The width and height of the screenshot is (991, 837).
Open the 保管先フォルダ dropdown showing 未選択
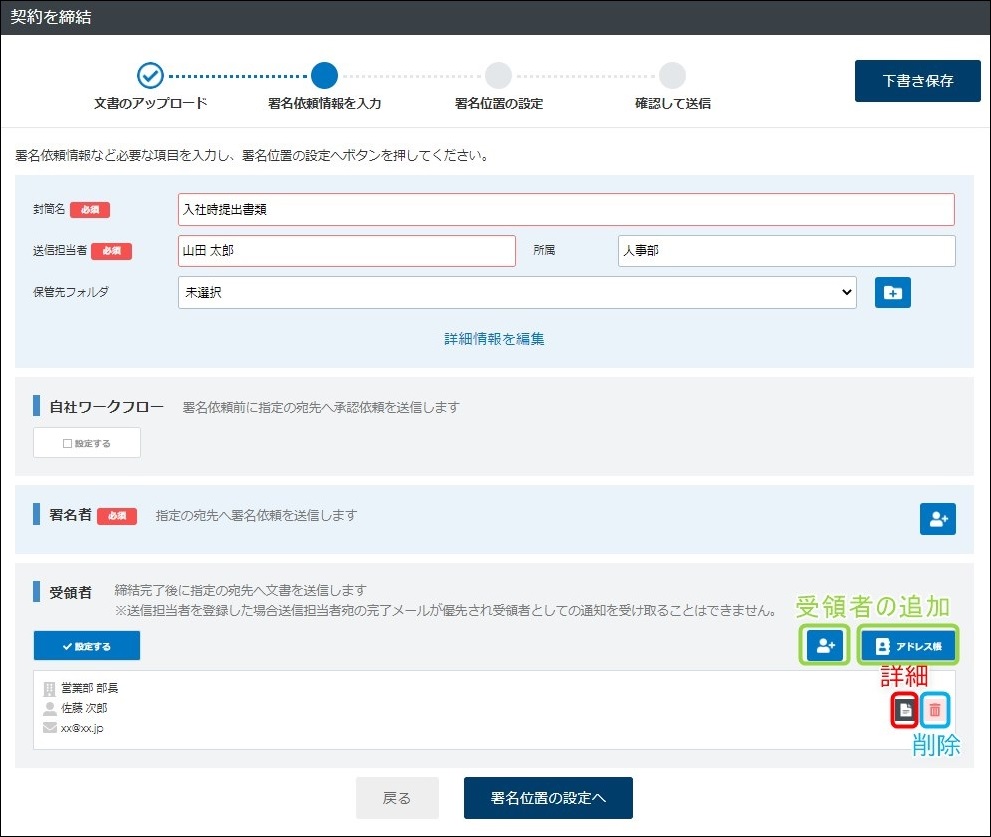click(x=517, y=292)
